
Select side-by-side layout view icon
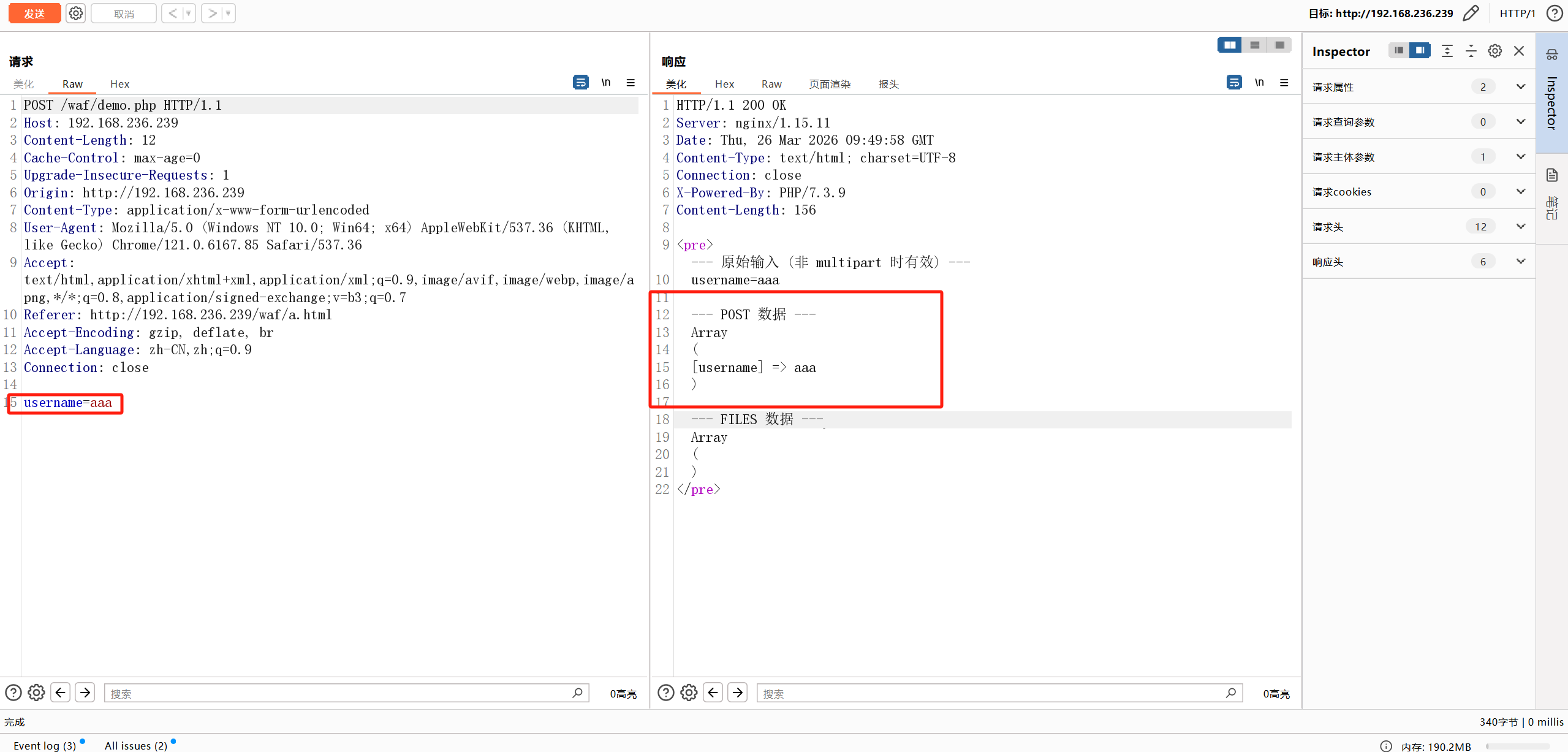[1229, 45]
